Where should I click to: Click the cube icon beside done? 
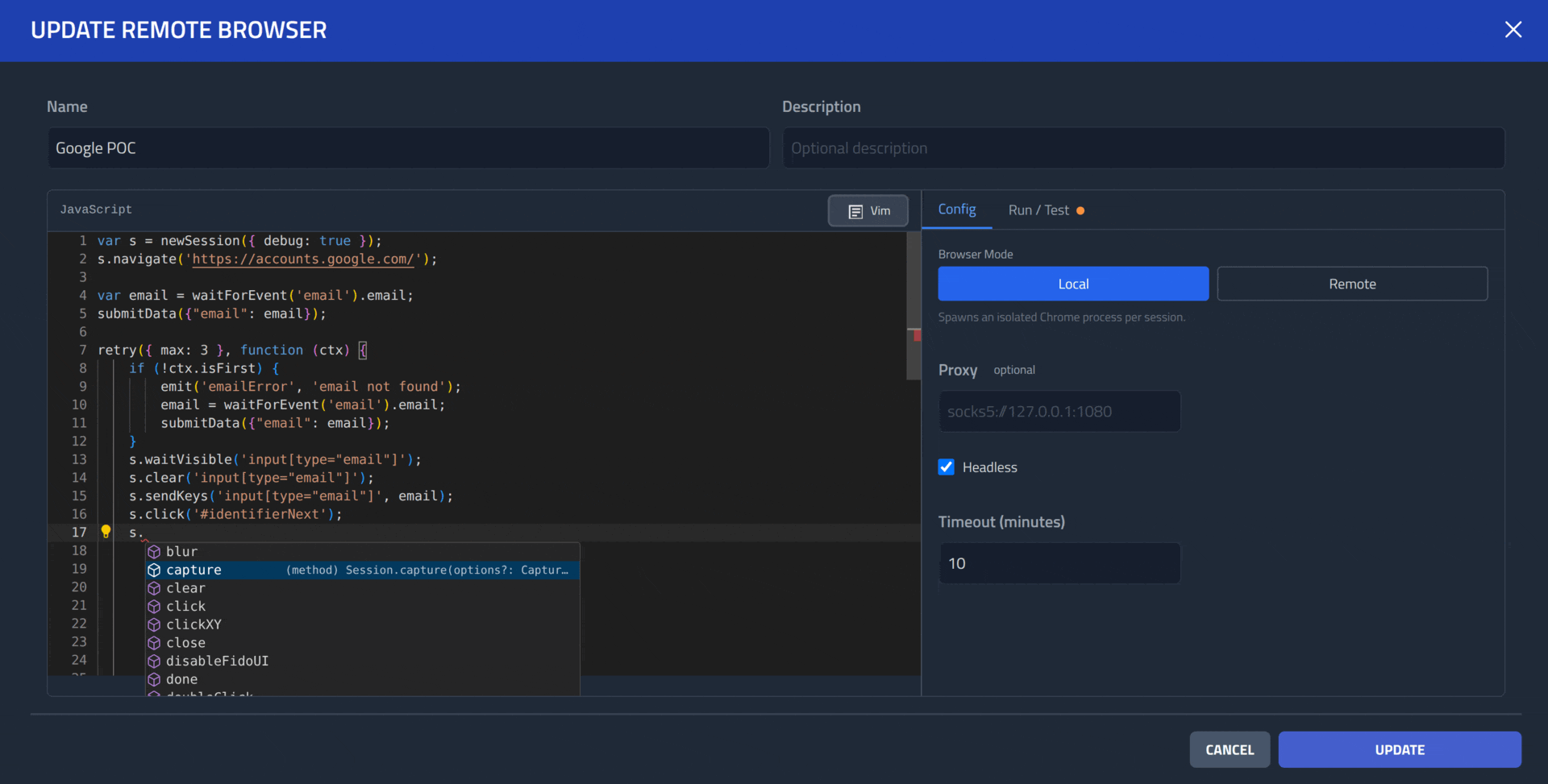(x=154, y=679)
